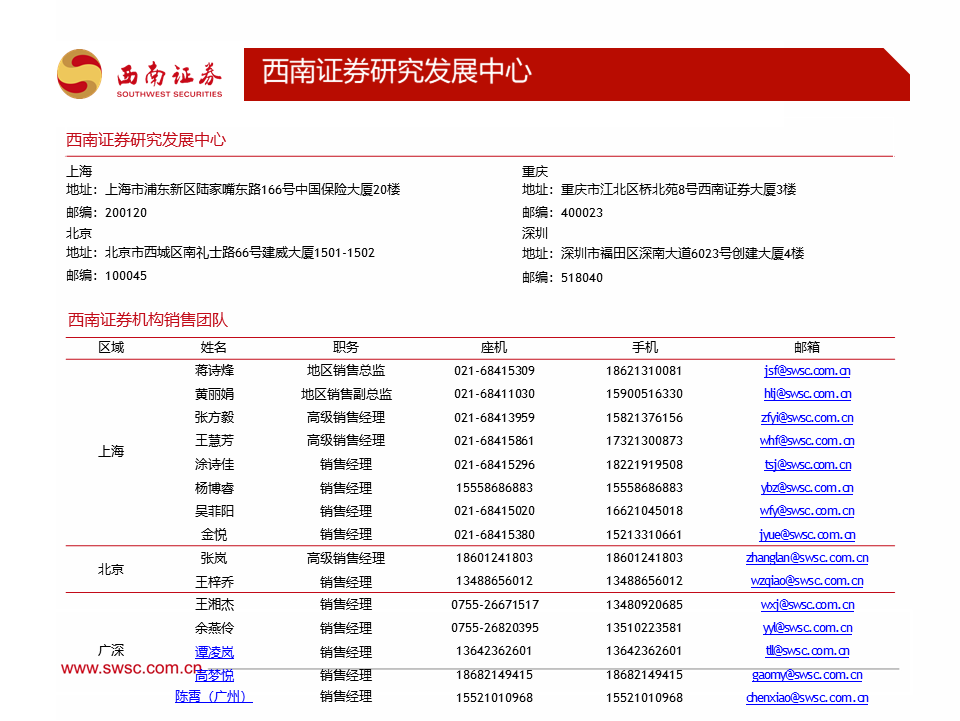Open 王慧芳's email link whf@swsc.com.cn
Viewport: 960px width, 721px height.
coord(807,441)
